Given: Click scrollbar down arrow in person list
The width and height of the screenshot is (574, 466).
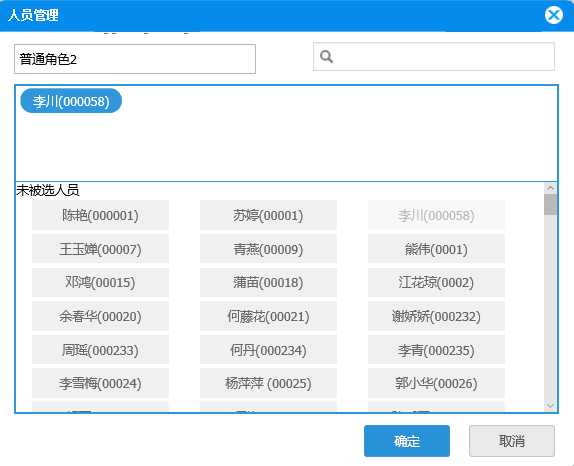Looking at the screenshot, I should (550, 406).
